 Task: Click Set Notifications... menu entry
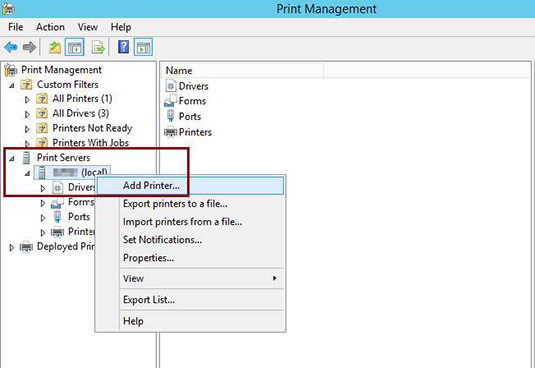point(162,240)
